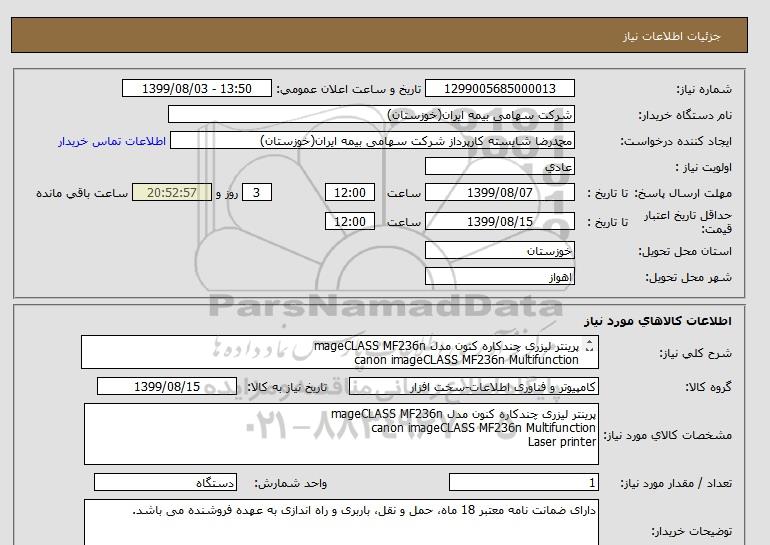Click the delivery province field خوزستان
Screen dimensions: 770x545
[499, 250]
